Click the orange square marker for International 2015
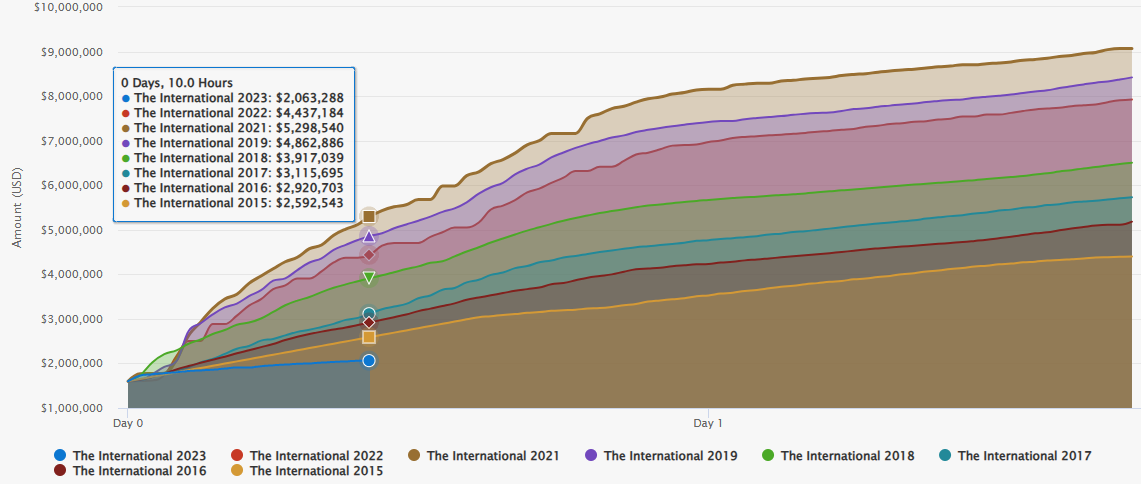Image resolution: width=1141 pixels, height=484 pixels. point(369,337)
